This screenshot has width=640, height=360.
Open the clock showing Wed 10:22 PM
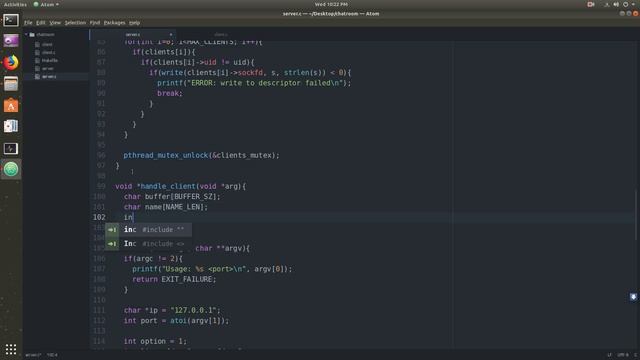(x=331, y=4)
